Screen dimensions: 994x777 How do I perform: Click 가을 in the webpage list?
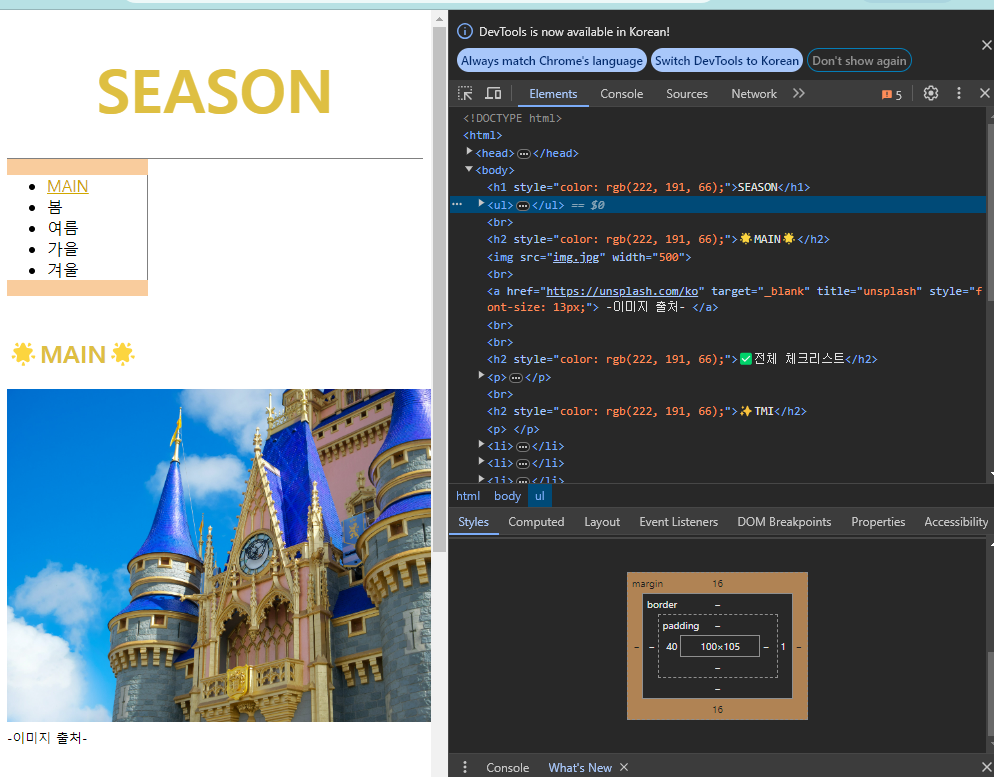pyautogui.click(x=63, y=249)
